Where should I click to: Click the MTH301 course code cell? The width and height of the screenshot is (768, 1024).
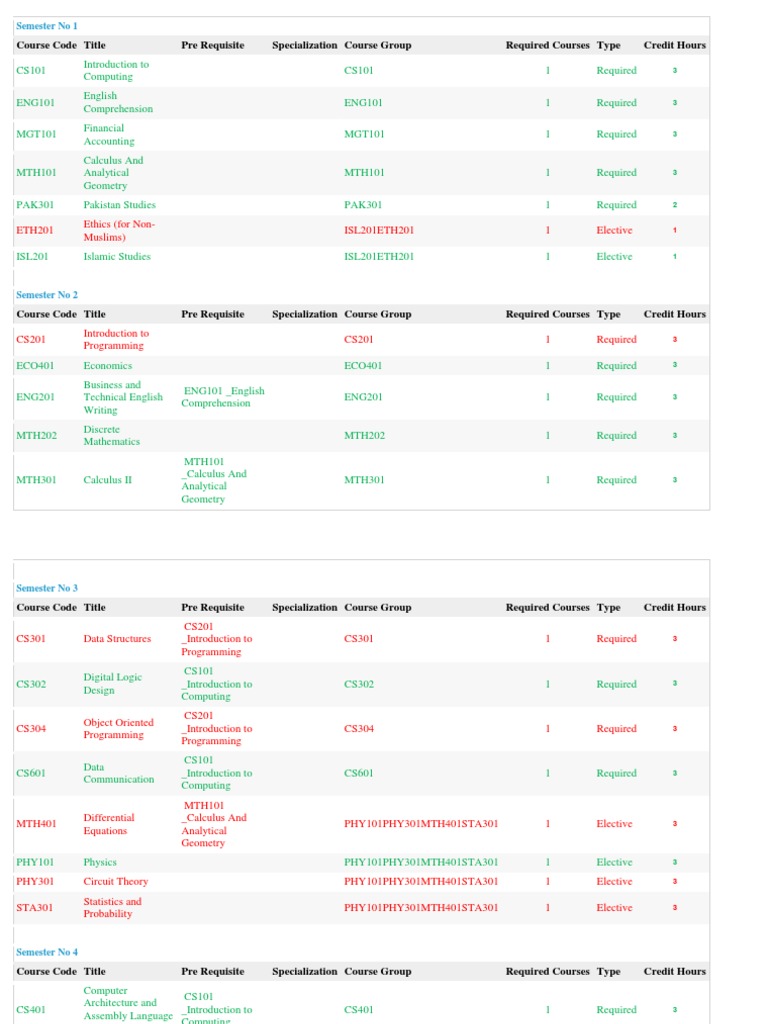pos(36,480)
